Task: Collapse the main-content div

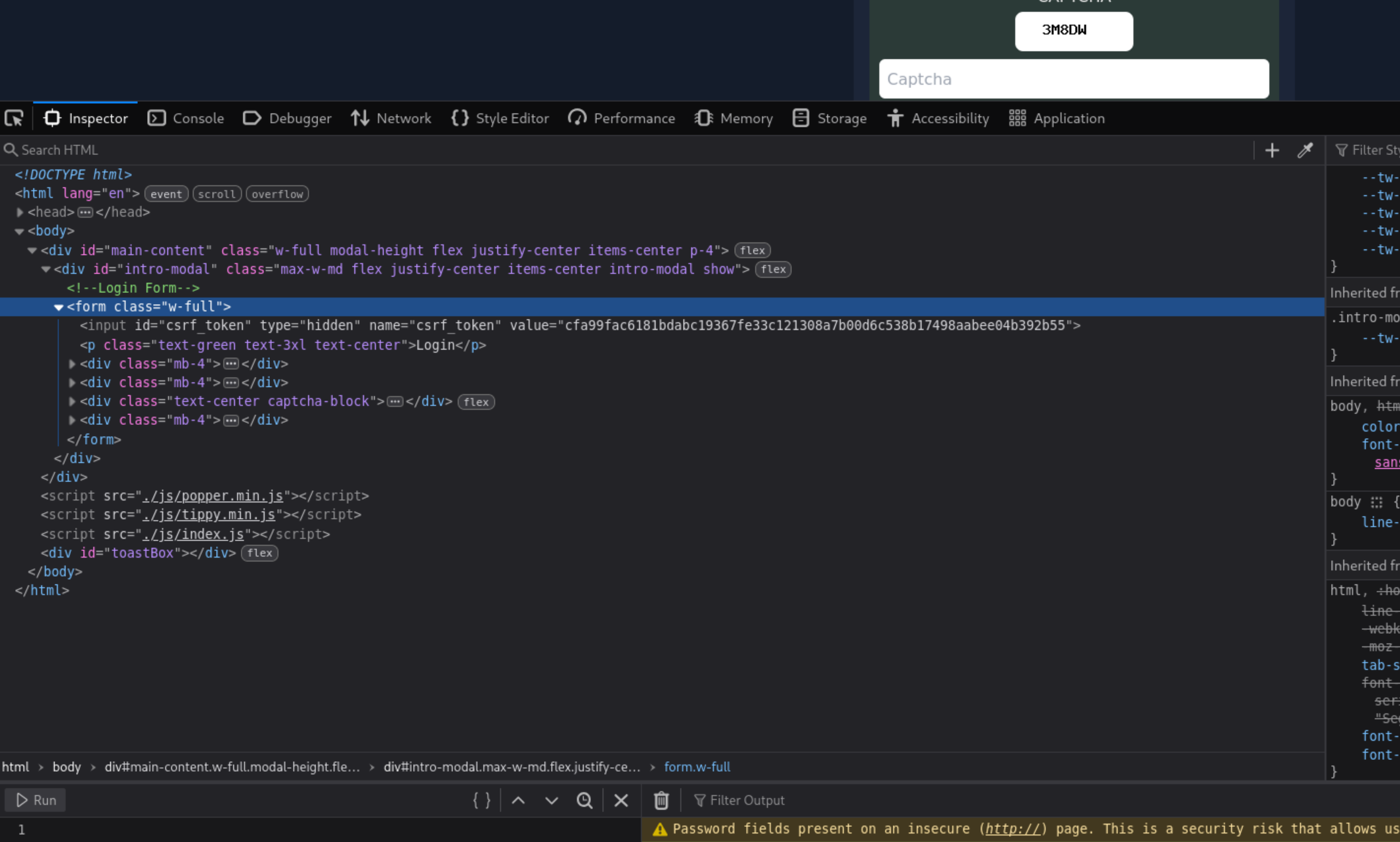Action: 32,250
